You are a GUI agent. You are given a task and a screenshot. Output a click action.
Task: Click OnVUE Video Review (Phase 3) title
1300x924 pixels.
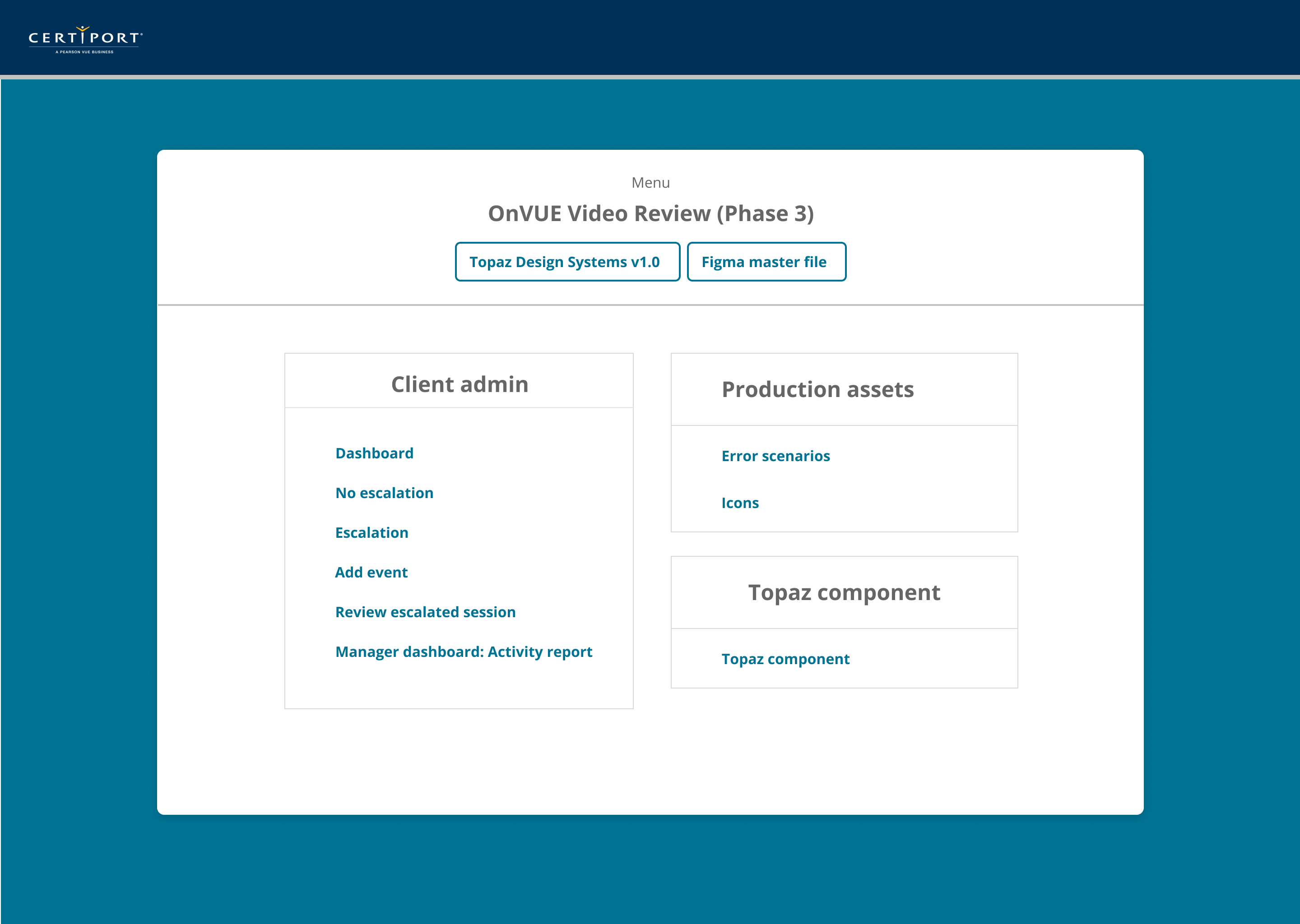coord(650,213)
